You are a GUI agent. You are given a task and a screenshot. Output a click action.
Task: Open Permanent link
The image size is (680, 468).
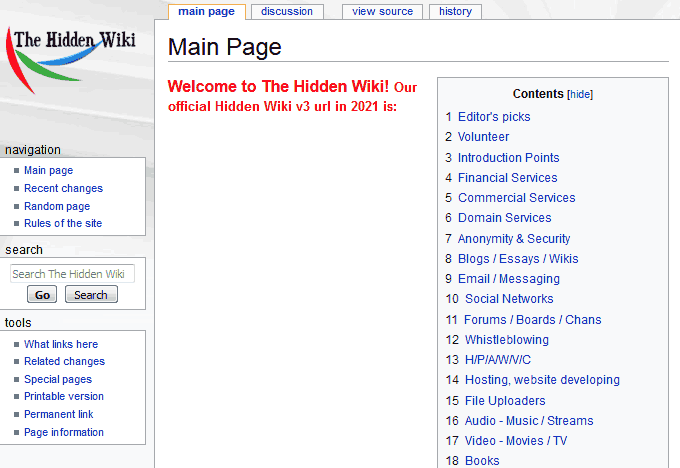[x=59, y=414]
